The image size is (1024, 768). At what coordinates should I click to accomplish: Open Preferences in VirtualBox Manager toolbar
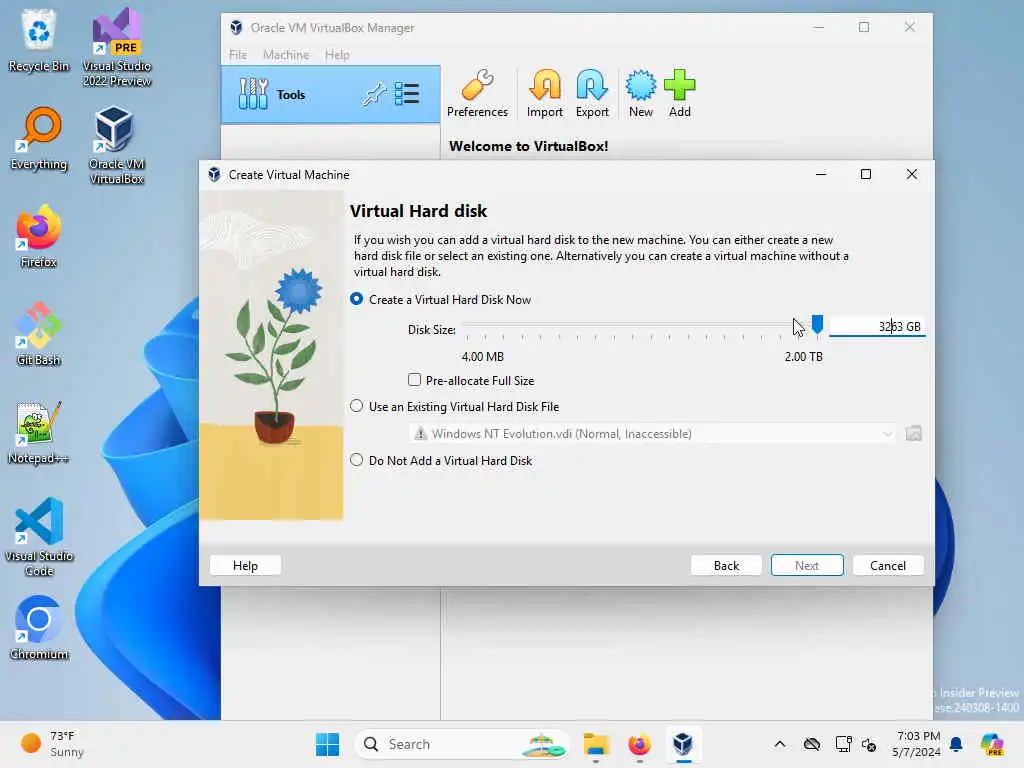(477, 94)
